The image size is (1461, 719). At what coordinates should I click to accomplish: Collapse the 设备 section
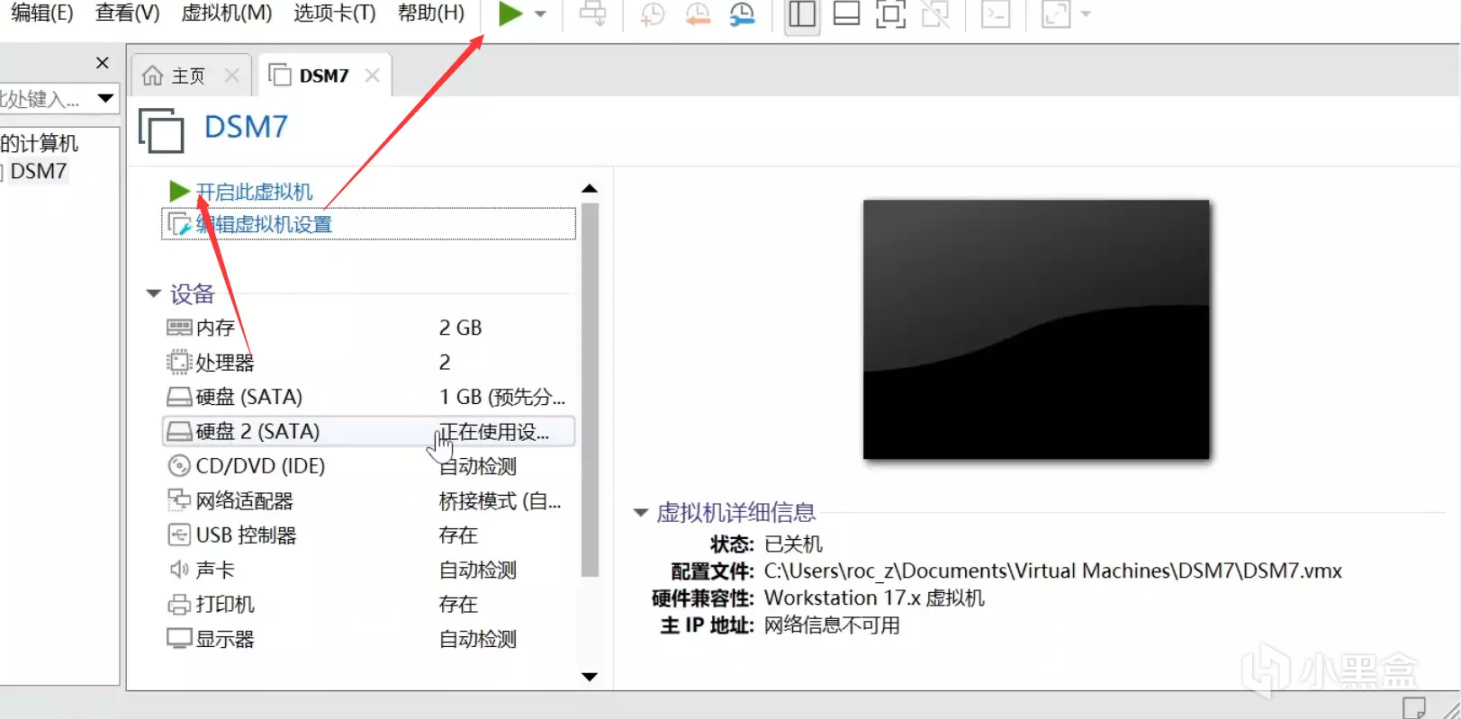(x=154, y=294)
